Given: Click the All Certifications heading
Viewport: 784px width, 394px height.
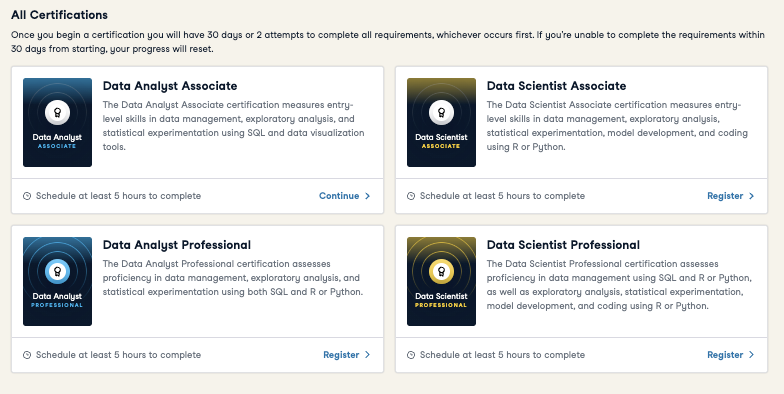Looking at the screenshot, I should click(59, 15).
